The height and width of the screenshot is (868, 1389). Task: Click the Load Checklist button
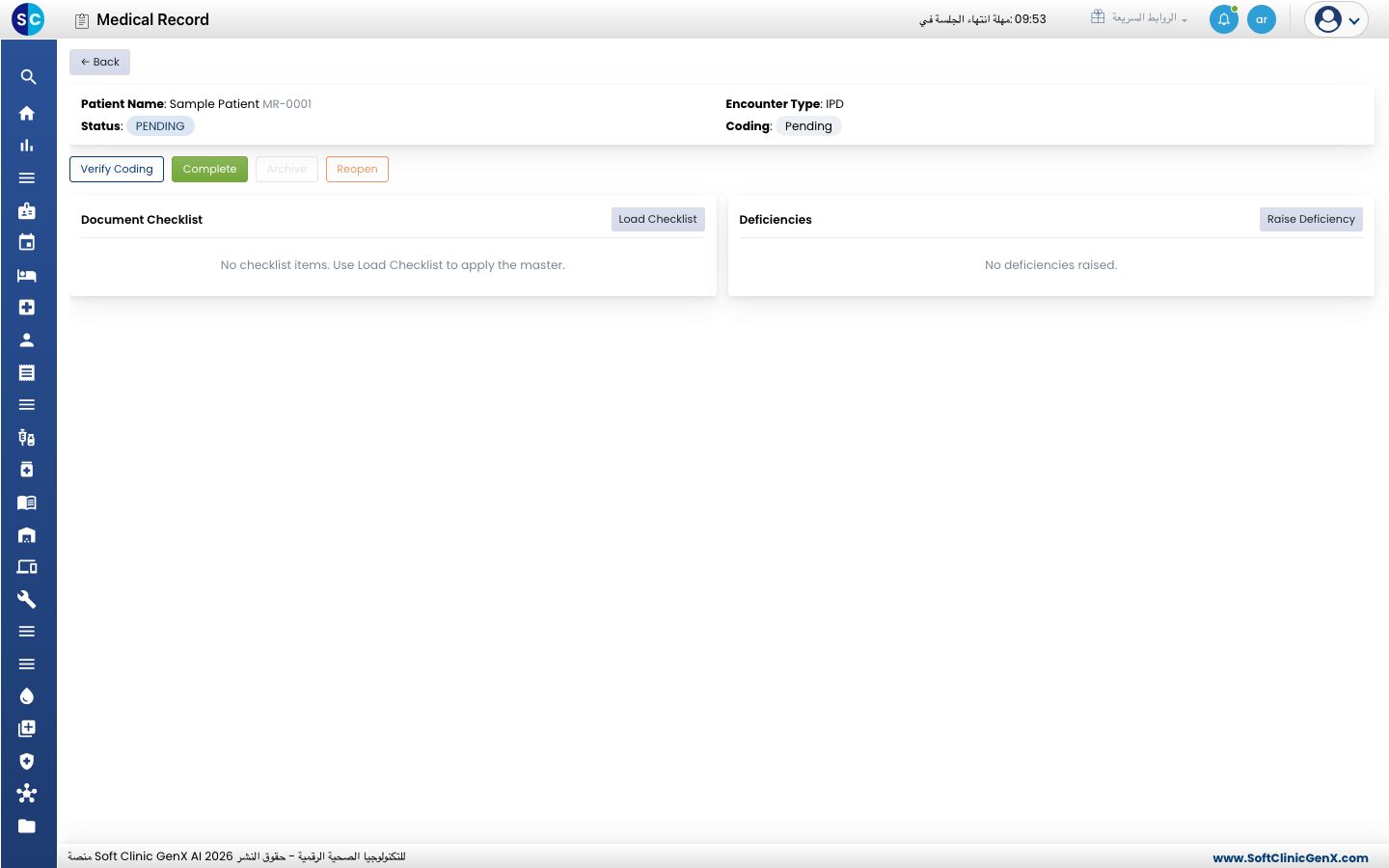658,219
